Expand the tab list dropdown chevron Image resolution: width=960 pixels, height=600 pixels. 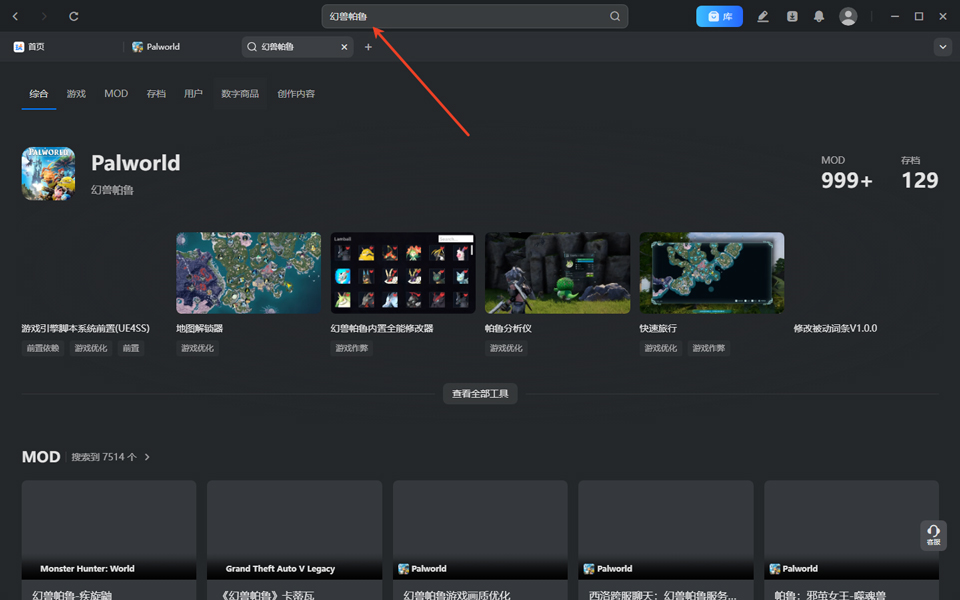pyautogui.click(x=943, y=47)
